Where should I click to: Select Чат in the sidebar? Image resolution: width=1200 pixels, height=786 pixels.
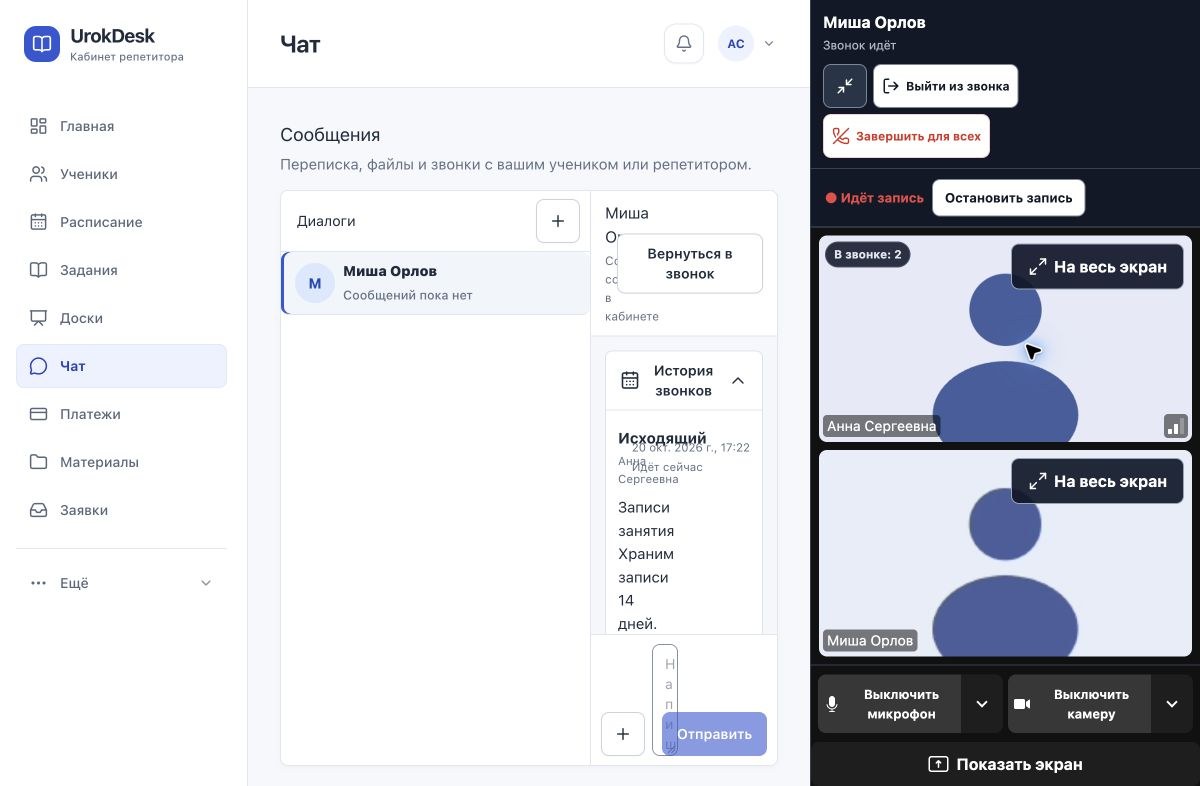point(122,366)
